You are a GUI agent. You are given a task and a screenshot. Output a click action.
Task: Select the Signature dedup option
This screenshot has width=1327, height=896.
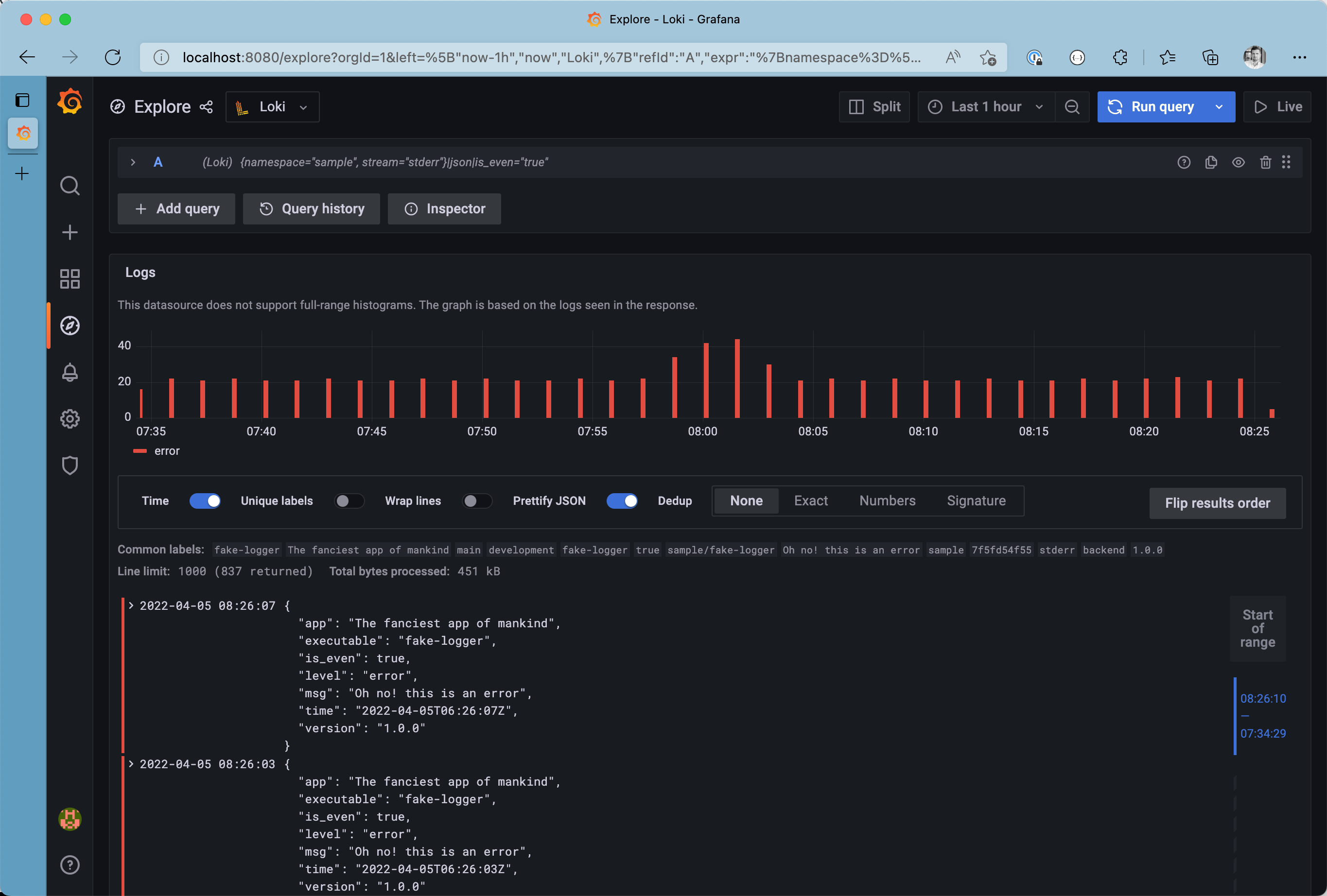tap(976, 501)
